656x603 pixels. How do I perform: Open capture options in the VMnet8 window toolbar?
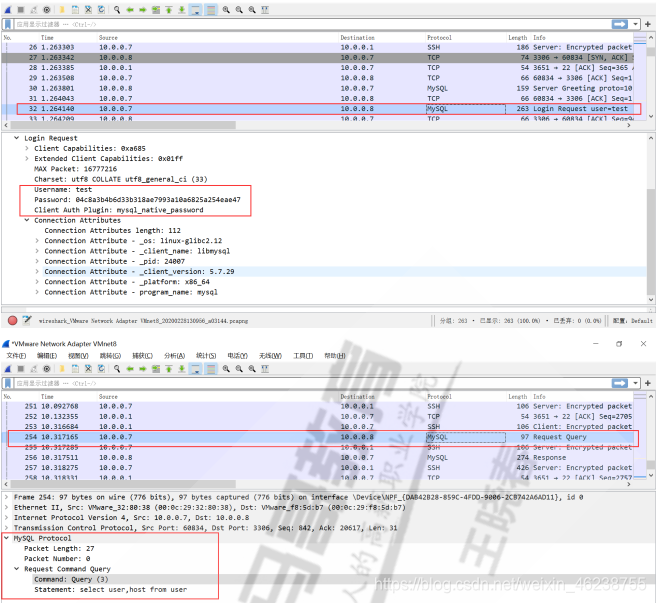46,369
